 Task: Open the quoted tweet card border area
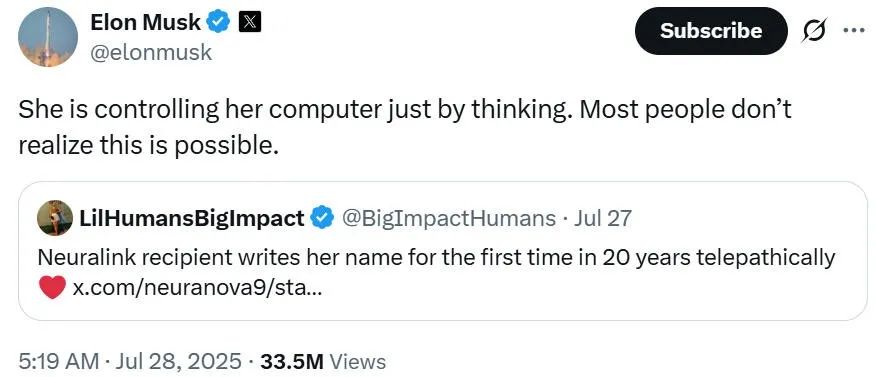tap(442, 251)
